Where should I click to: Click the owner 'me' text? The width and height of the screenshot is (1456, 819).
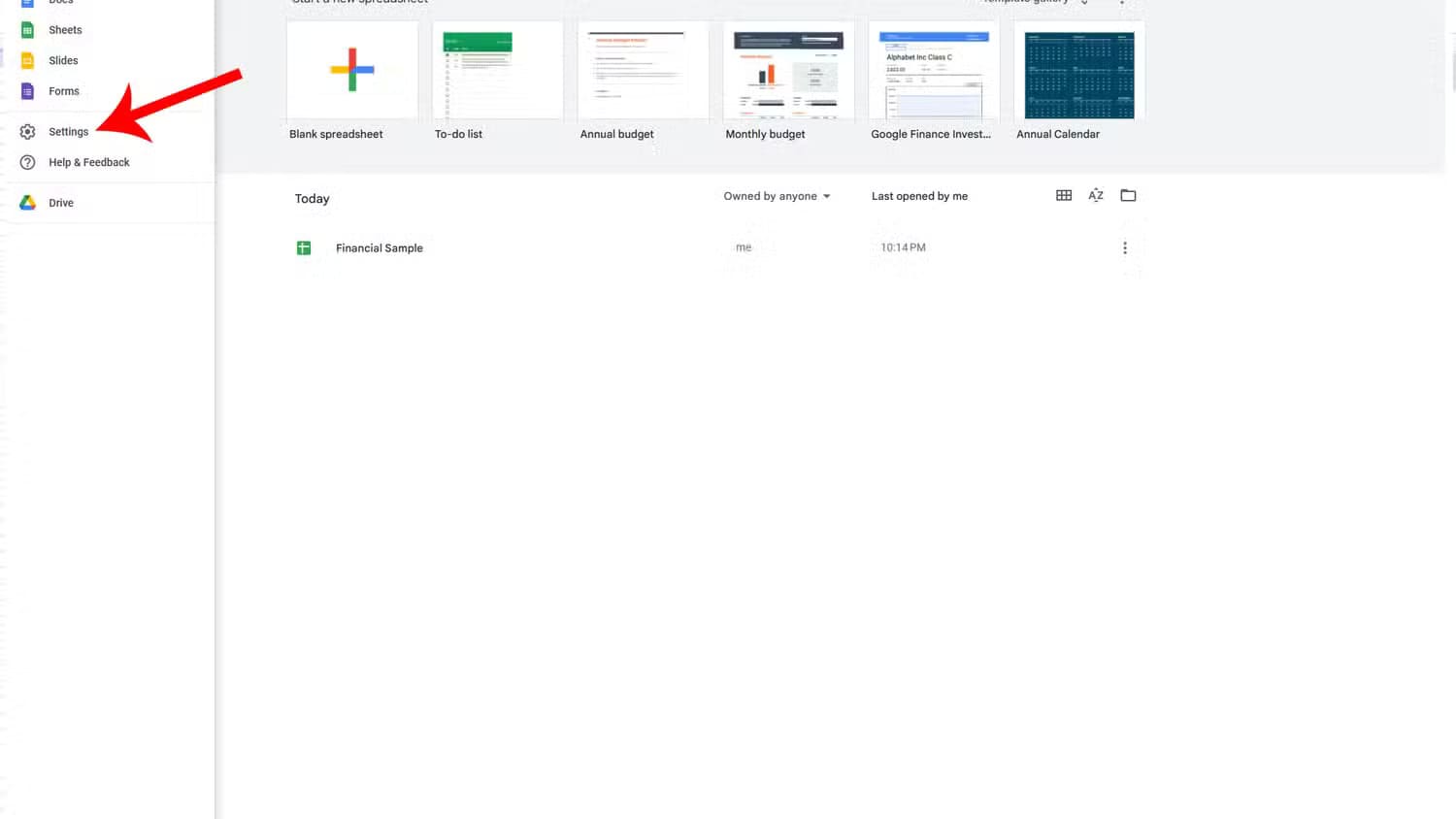(744, 247)
